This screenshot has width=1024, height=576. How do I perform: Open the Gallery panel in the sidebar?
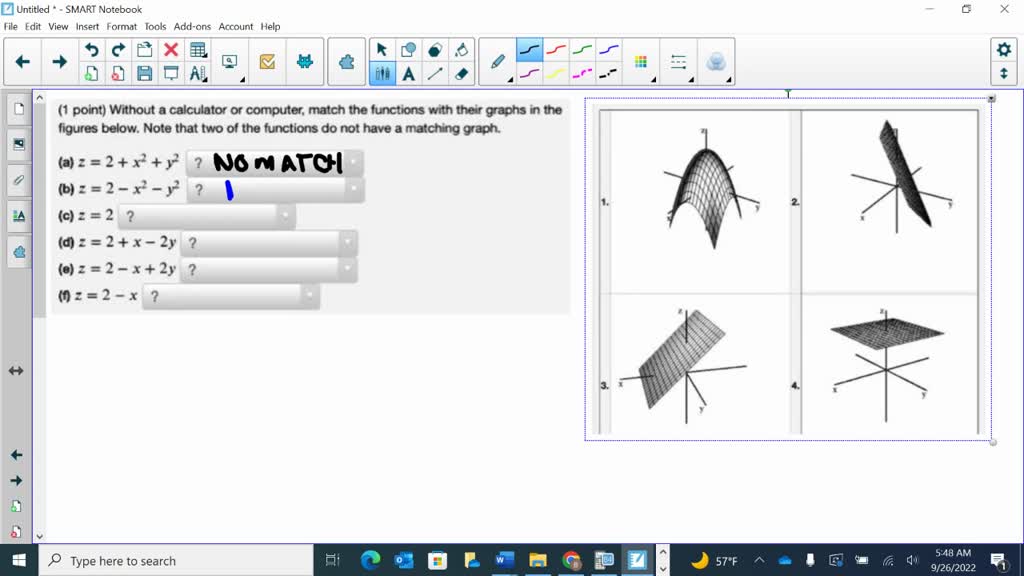point(16,143)
